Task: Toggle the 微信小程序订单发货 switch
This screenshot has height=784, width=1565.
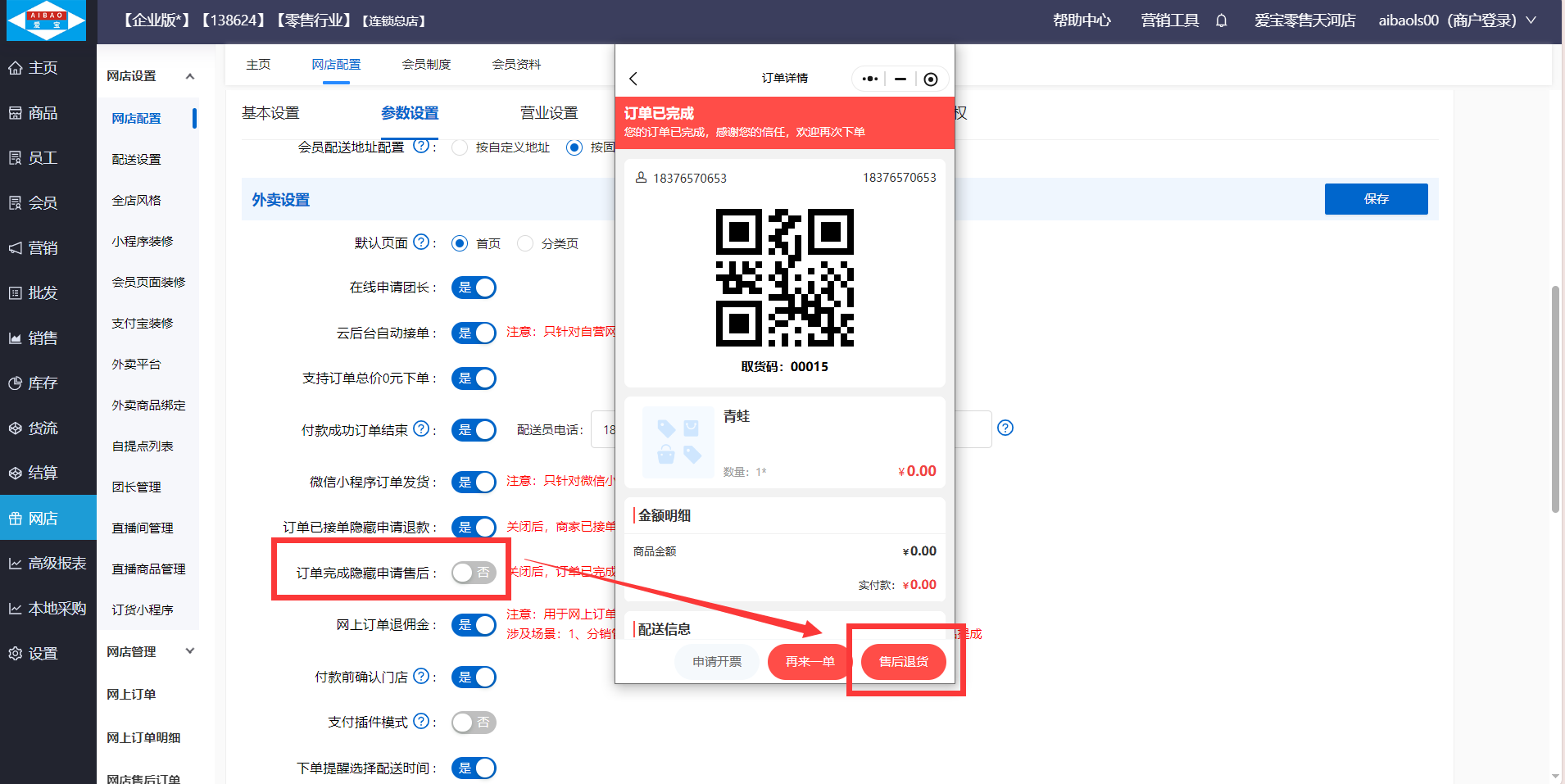Action: pyautogui.click(x=474, y=483)
